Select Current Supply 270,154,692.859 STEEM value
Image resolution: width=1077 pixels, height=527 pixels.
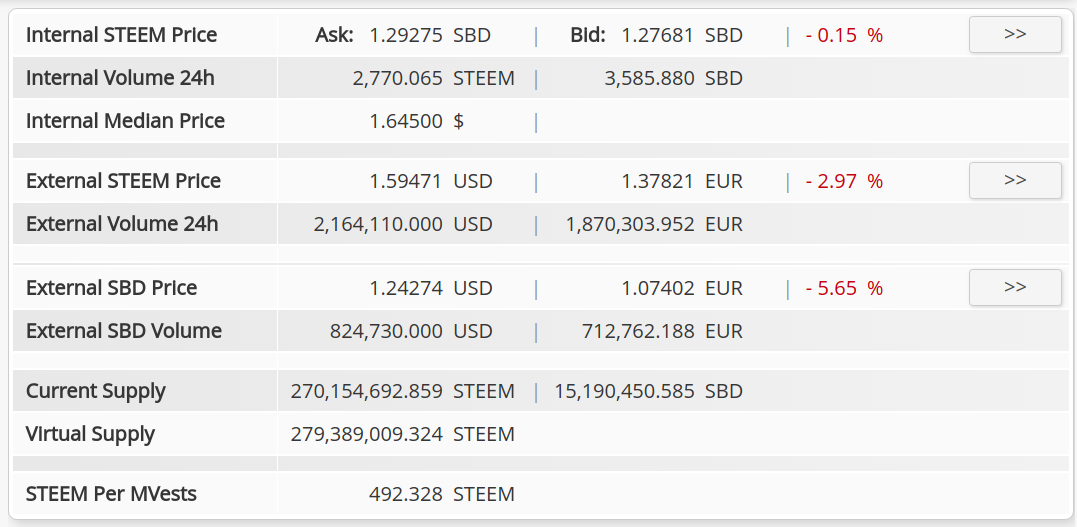403,392
